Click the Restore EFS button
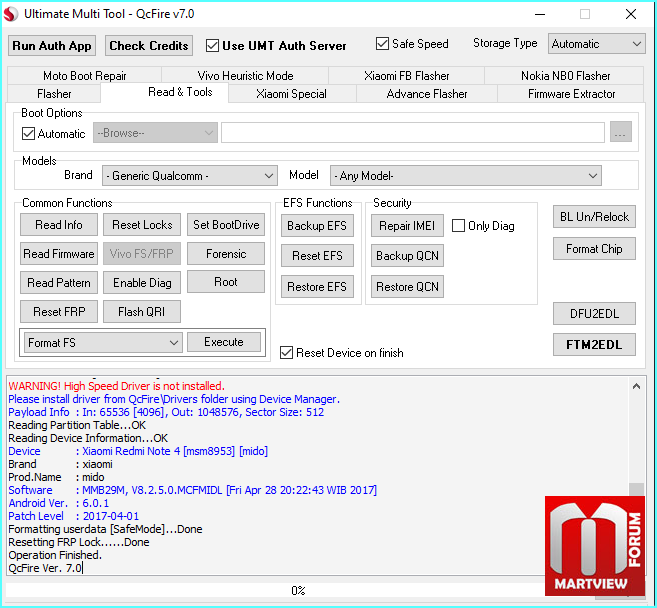This screenshot has height=608, width=657. pyautogui.click(x=317, y=286)
